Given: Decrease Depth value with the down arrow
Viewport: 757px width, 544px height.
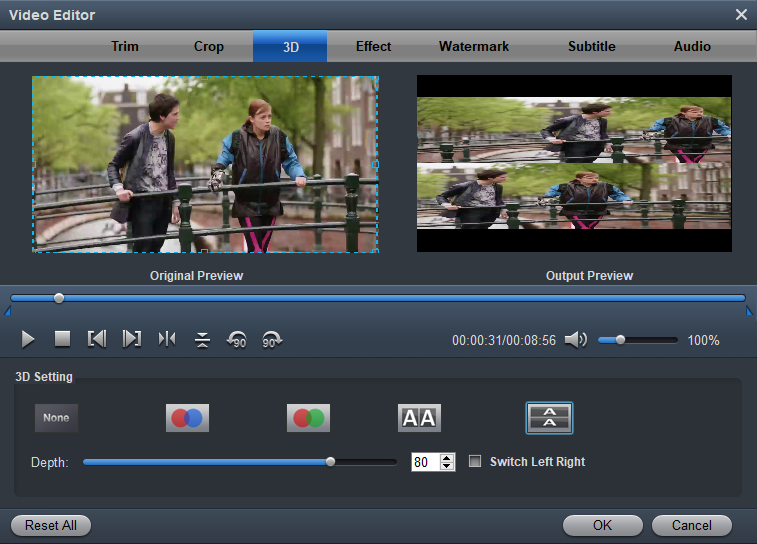Looking at the screenshot, I should (x=447, y=466).
